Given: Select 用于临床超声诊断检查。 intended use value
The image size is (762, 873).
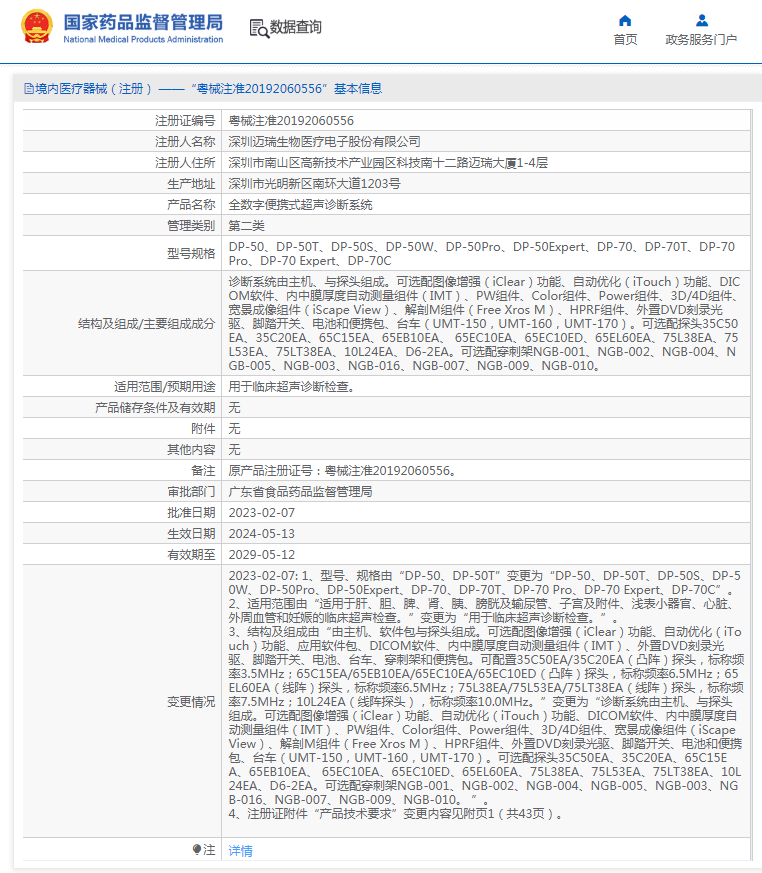Looking at the screenshot, I should [x=292, y=386].
